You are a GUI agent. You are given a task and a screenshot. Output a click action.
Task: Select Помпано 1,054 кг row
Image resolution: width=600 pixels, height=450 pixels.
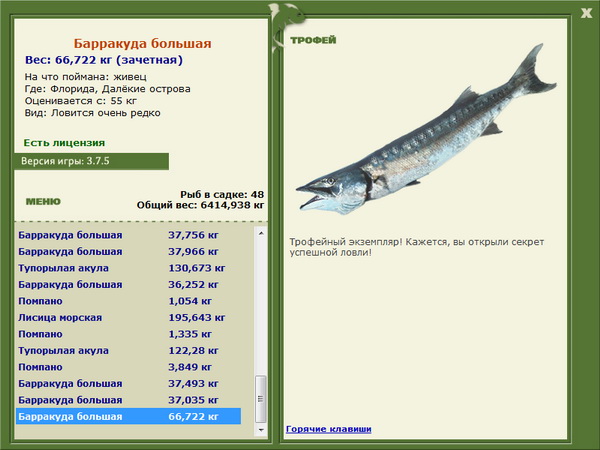pyautogui.click(x=128, y=301)
